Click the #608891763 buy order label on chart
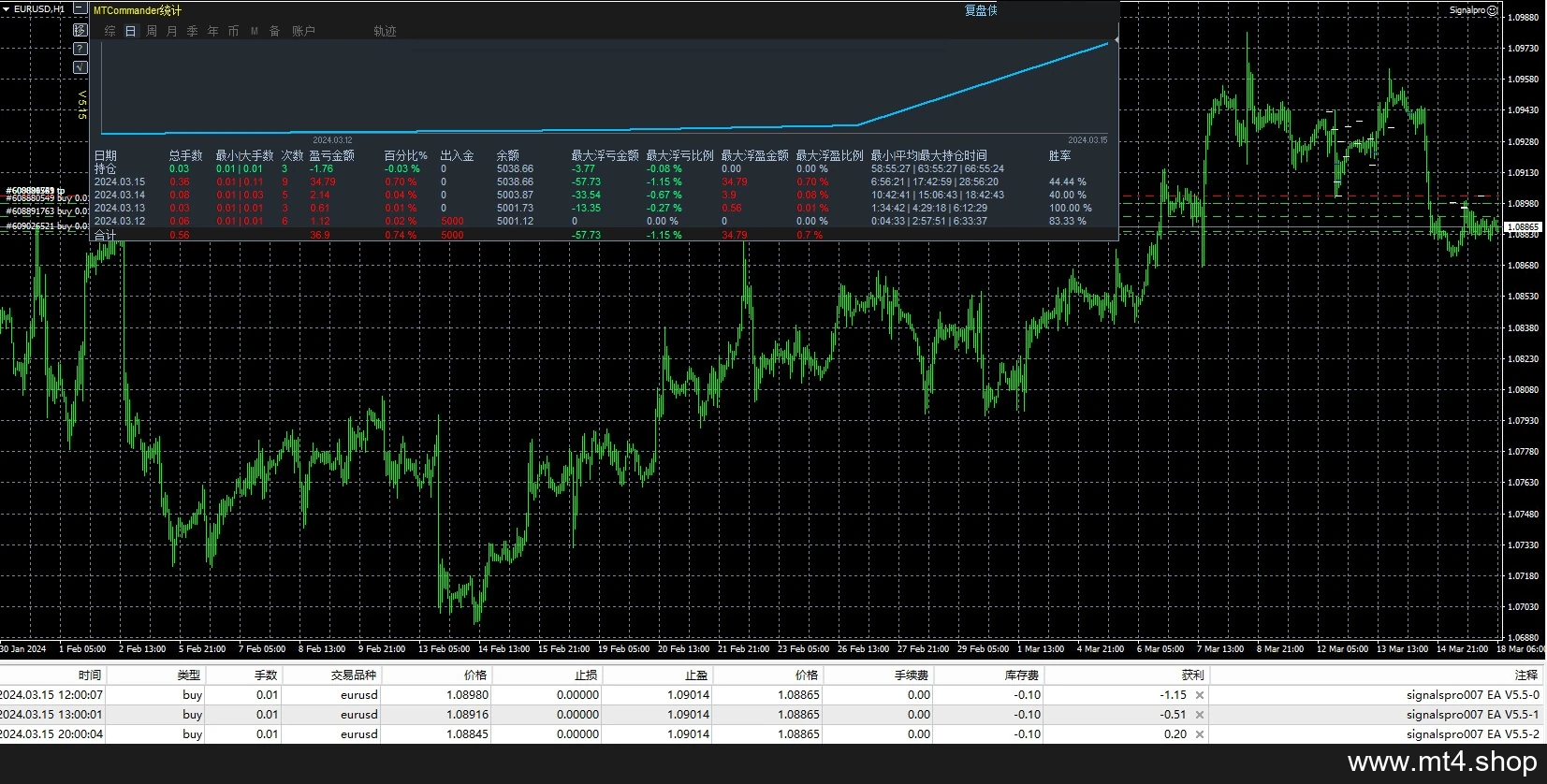The width and height of the screenshot is (1547, 784). pyautogui.click(x=47, y=211)
